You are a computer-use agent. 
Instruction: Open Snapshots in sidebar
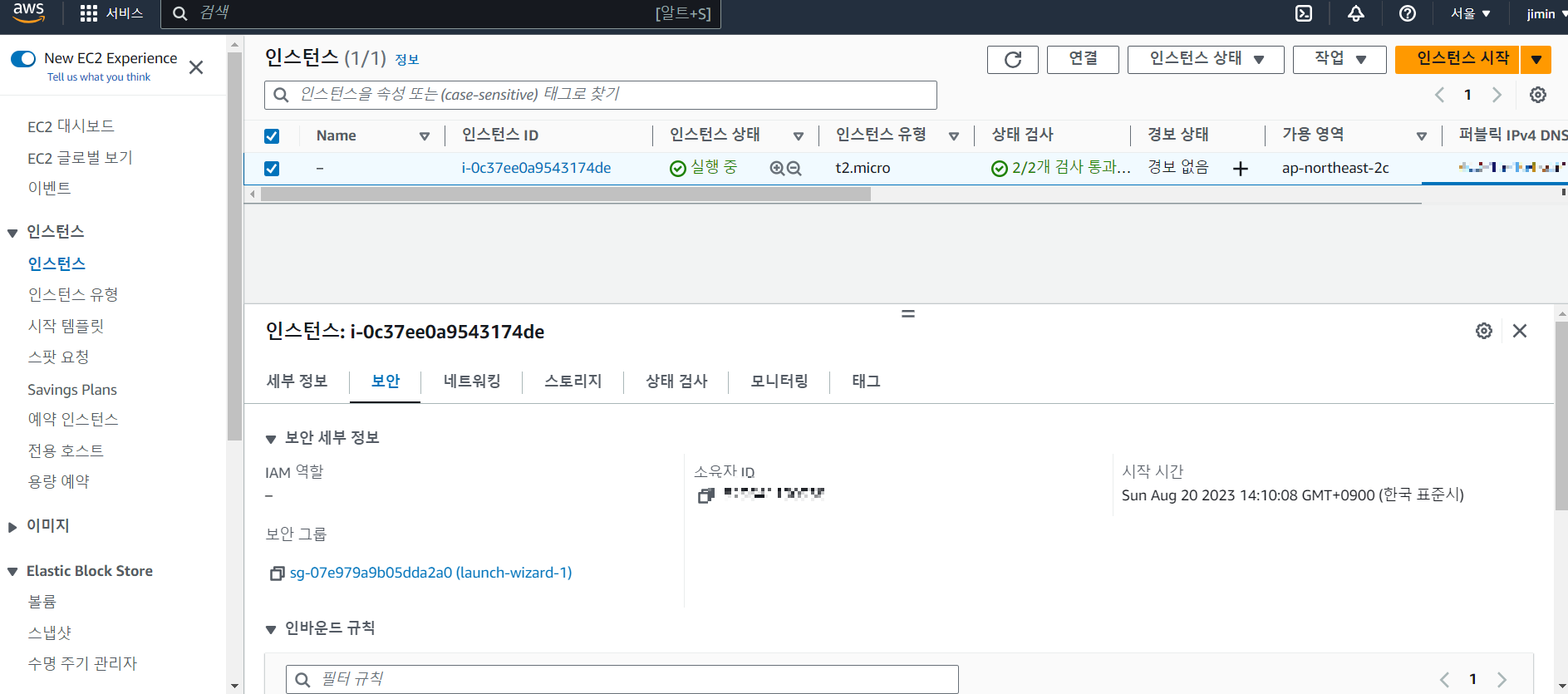[x=49, y=633]
